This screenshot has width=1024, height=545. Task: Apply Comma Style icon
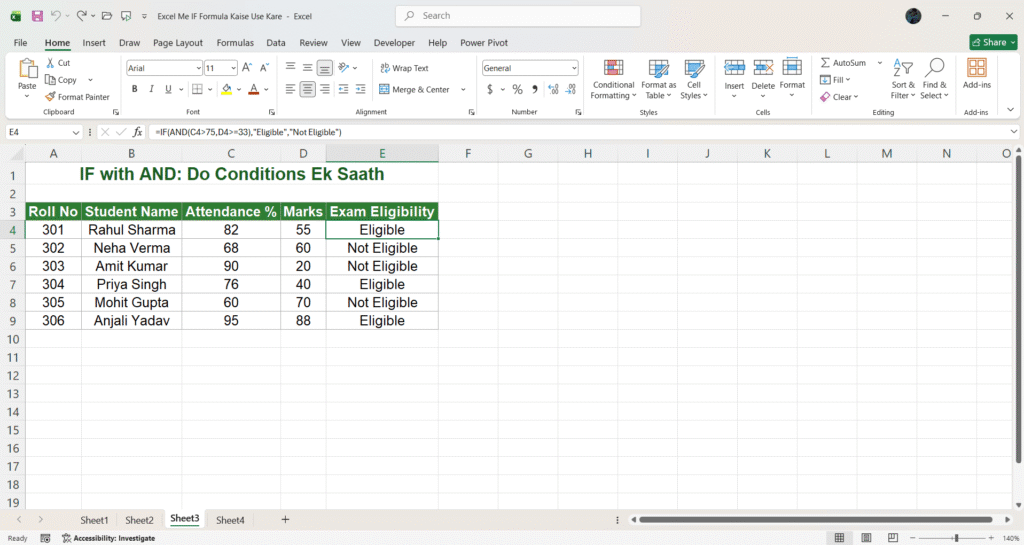pyautogui.click(x=535, y=89)
